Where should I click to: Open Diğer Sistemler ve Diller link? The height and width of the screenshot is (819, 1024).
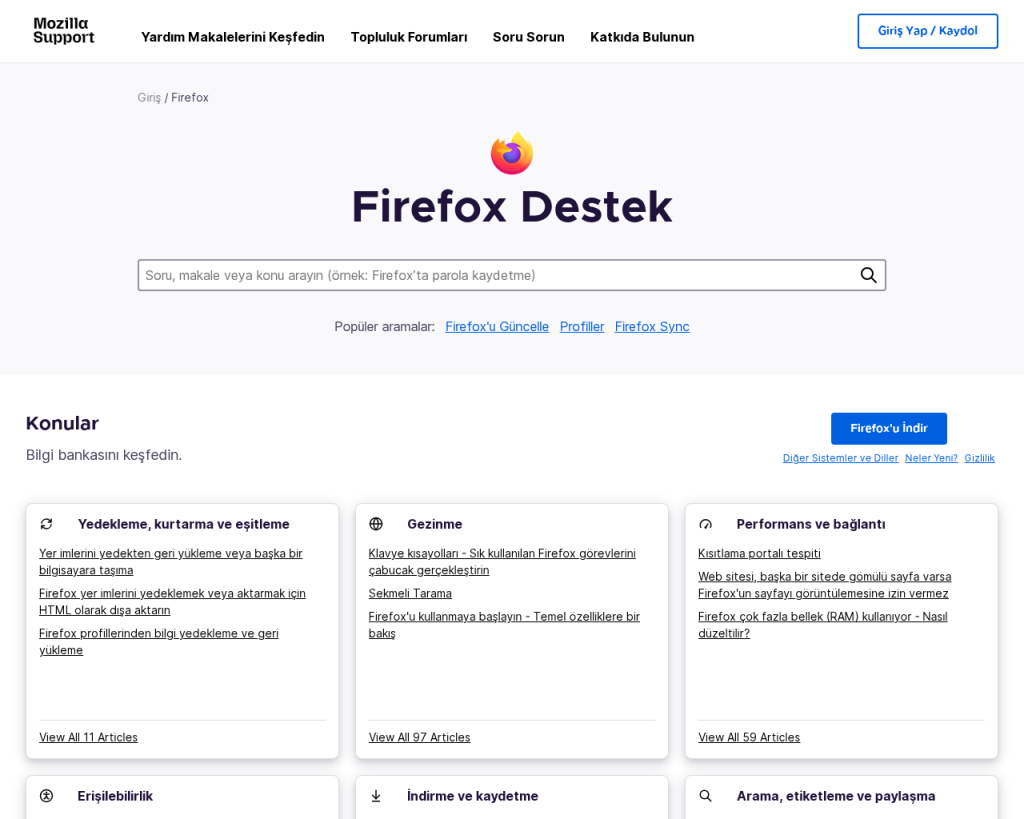(840, 458)
